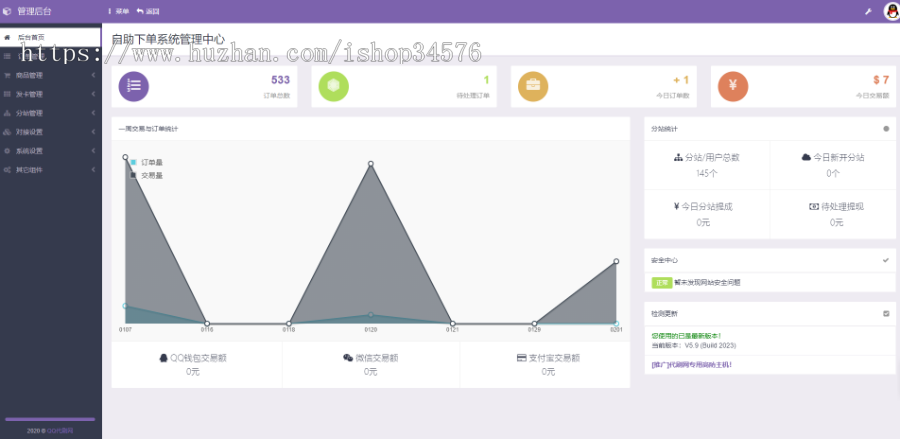Click the QQ penguin icon by QQ钱包交易额
Screen dimensions: 900x439
163,358
